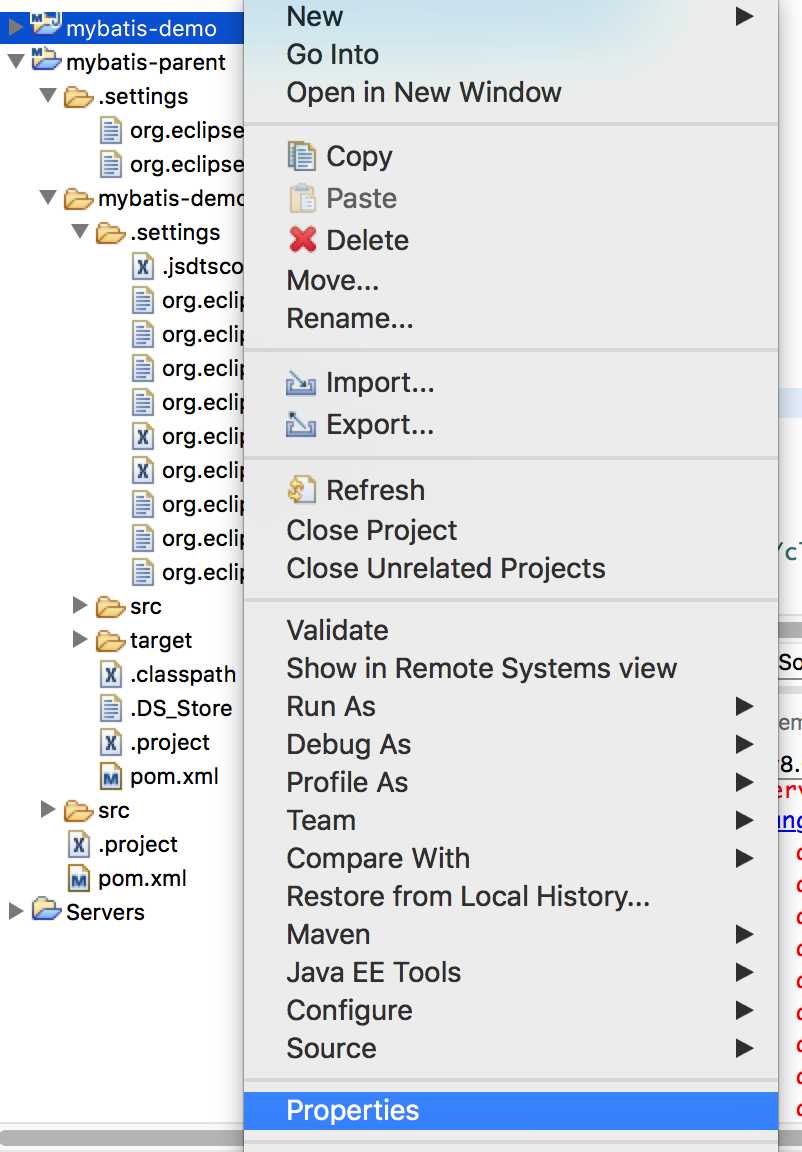Click the .classpath XML file icon

110,674
